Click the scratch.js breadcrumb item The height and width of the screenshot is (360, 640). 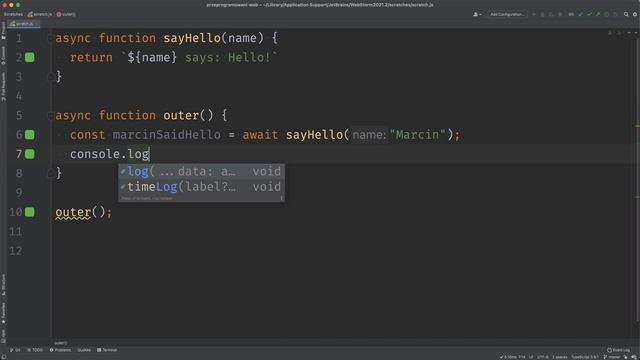pyautogui.click(x=40, y=14)
